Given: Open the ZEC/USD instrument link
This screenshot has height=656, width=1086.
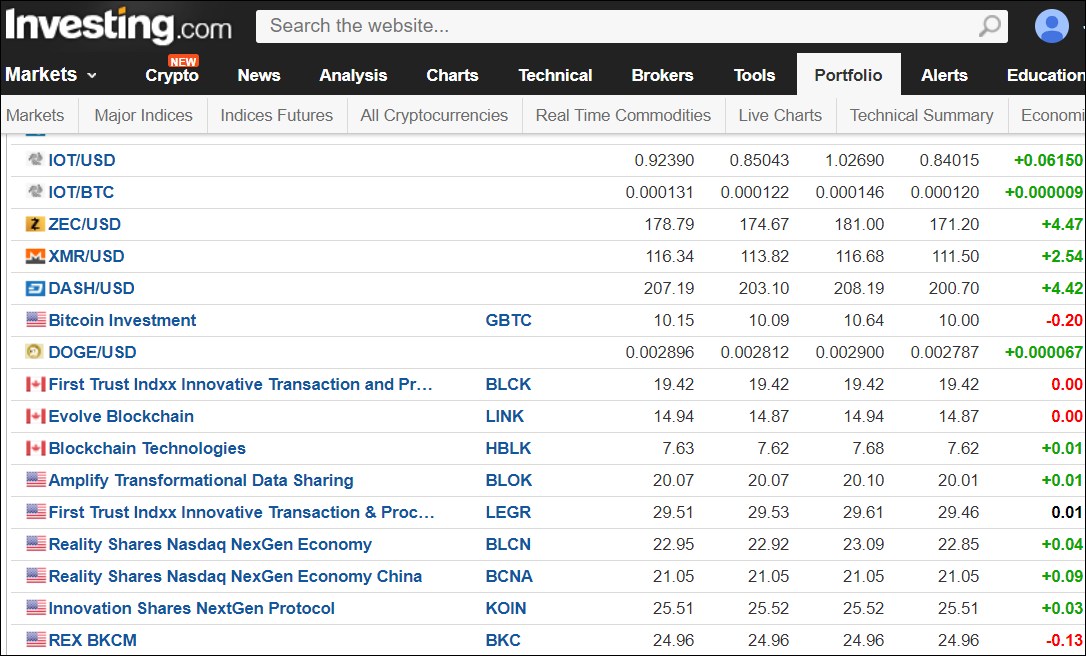Looking at the screenshot, I should click(x=84, y=224).
